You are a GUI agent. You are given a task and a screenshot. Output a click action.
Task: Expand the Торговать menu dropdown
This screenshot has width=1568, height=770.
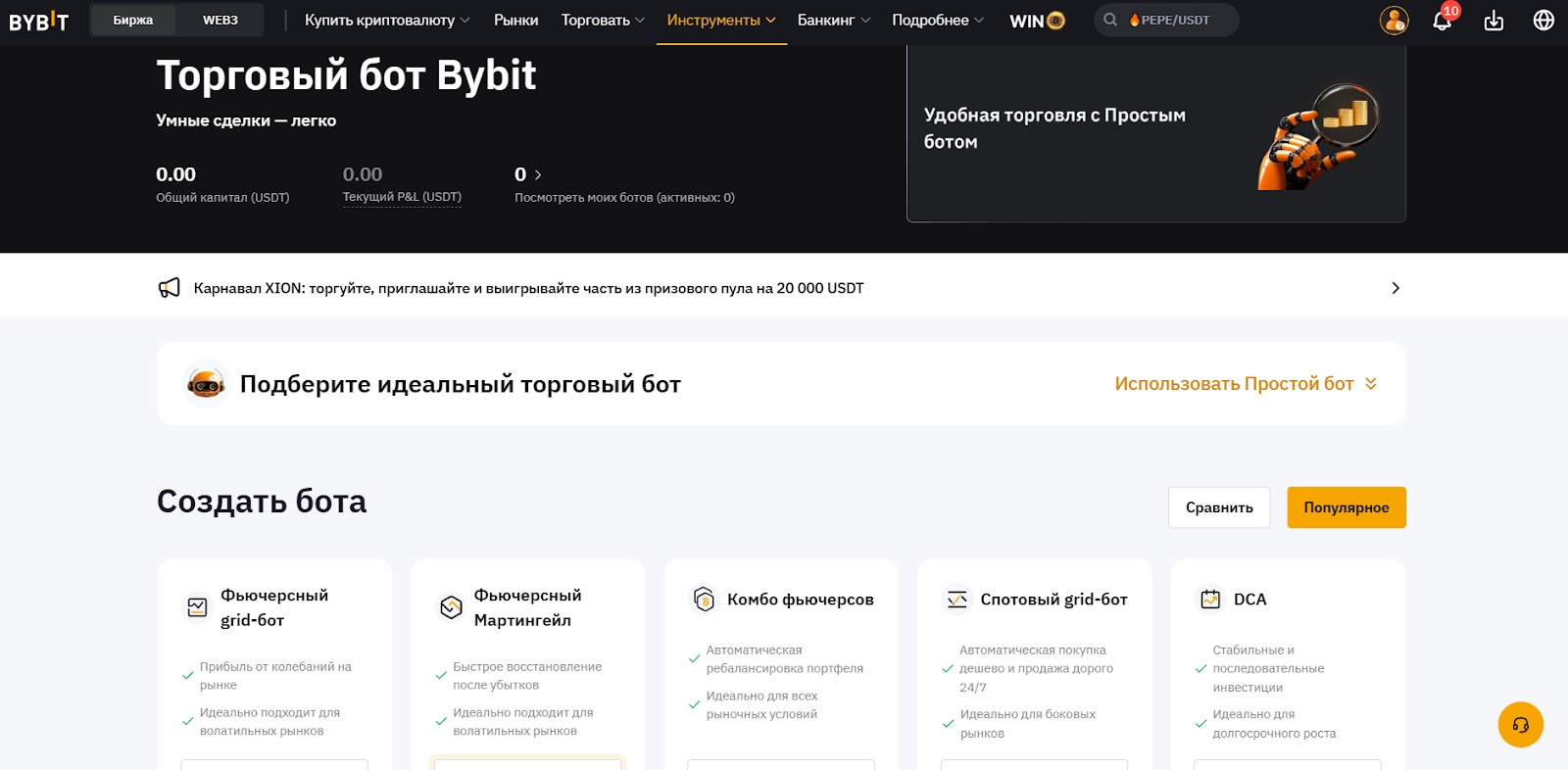603,20
